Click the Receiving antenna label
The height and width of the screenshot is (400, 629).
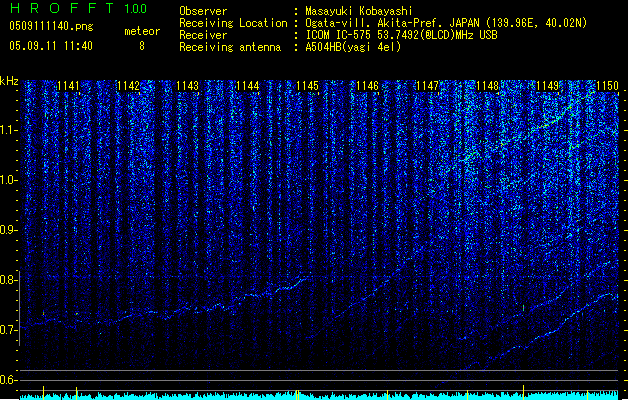coord(230,47)
